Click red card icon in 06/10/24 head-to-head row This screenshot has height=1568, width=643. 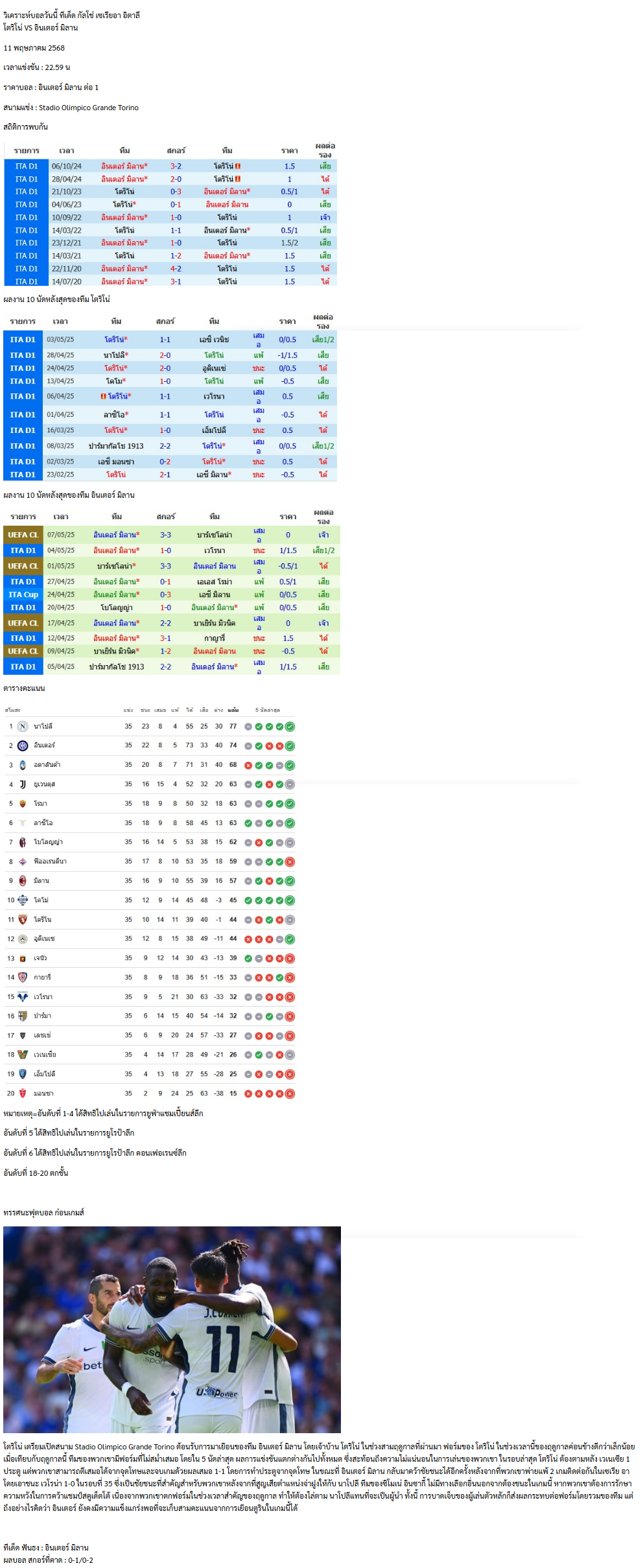(238, 167)
